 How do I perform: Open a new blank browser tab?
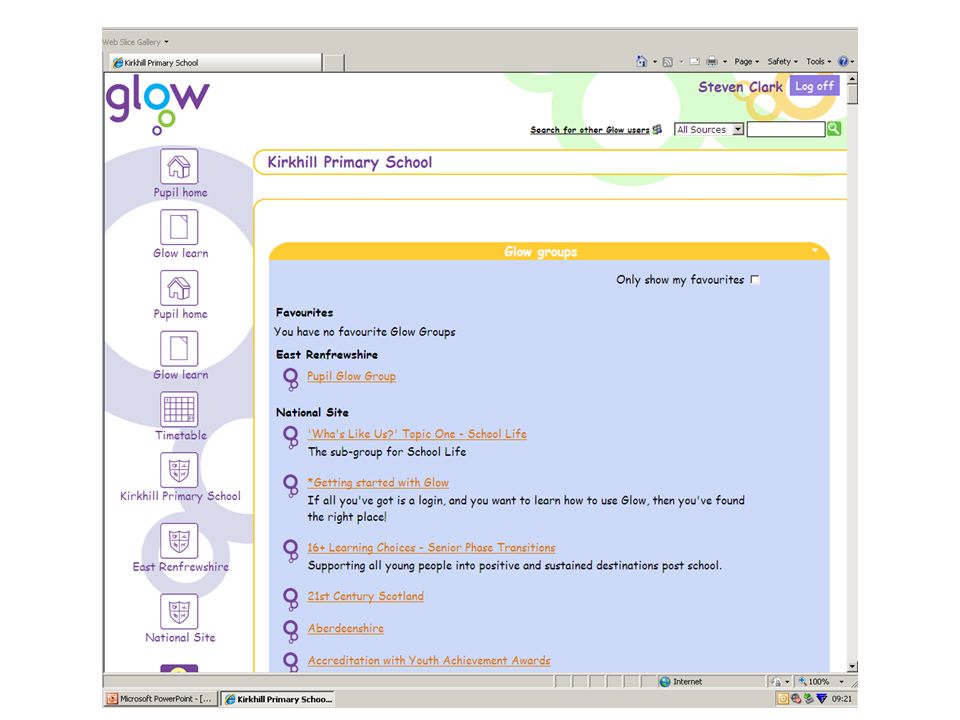point(334,62)
